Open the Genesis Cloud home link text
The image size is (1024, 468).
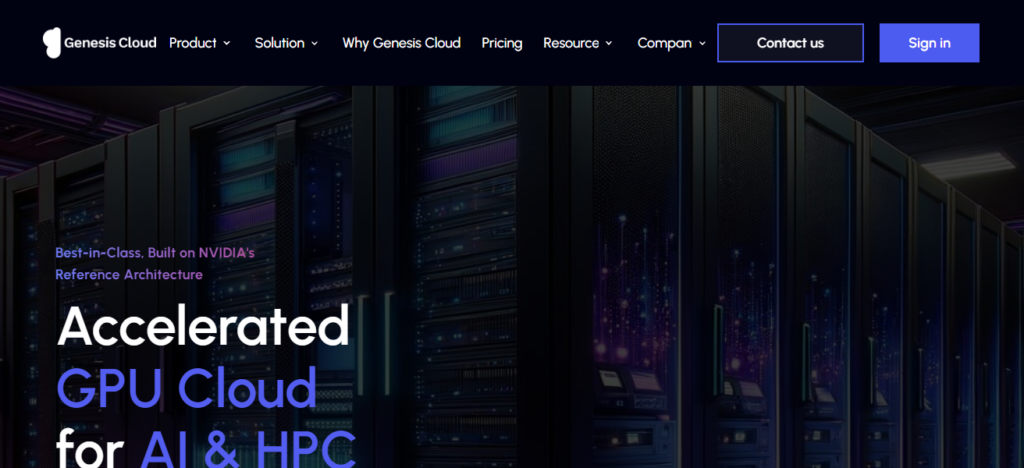click(x=110, y=43)
